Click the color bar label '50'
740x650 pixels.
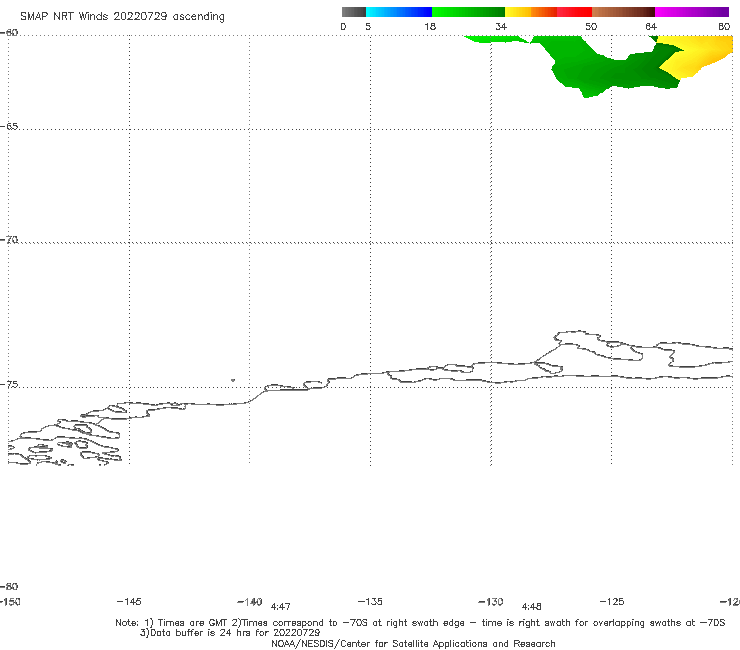pyautogui.click(x=591, y=27)
